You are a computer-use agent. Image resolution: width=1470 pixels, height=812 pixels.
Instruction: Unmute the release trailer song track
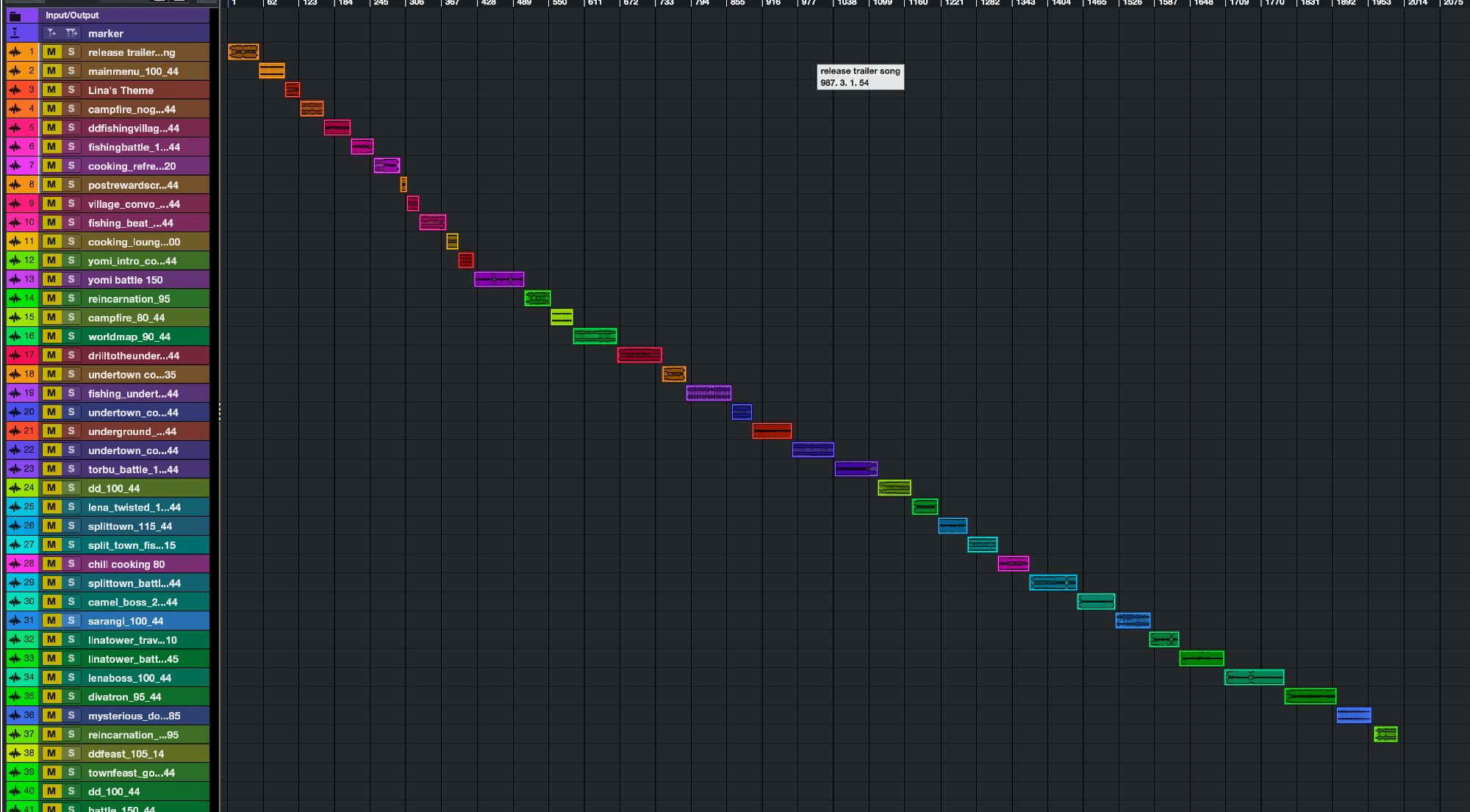51,52
